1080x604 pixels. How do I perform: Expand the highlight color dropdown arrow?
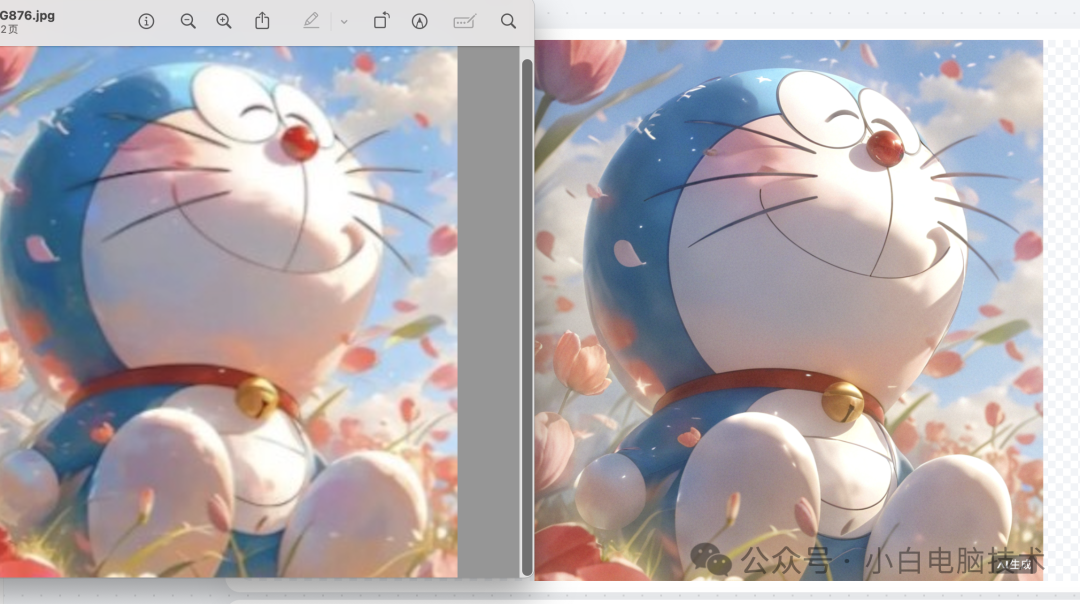click(x=344, y=22)
